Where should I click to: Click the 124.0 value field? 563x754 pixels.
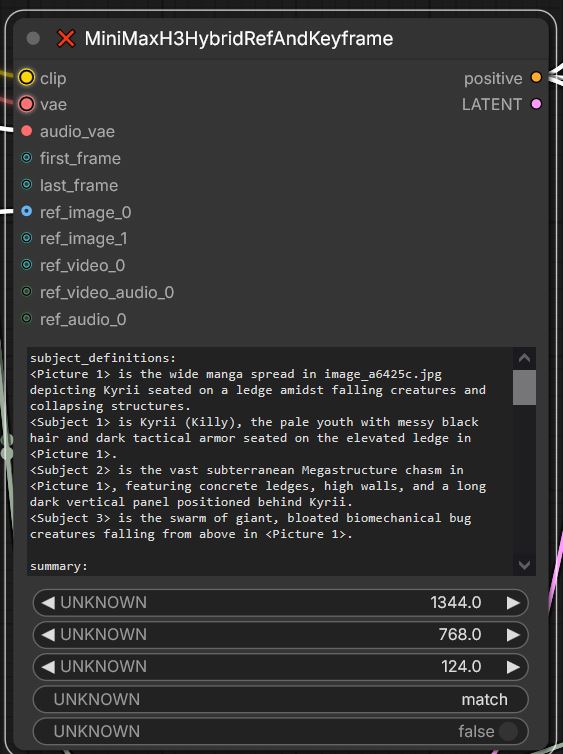click(x=280, y=667)
